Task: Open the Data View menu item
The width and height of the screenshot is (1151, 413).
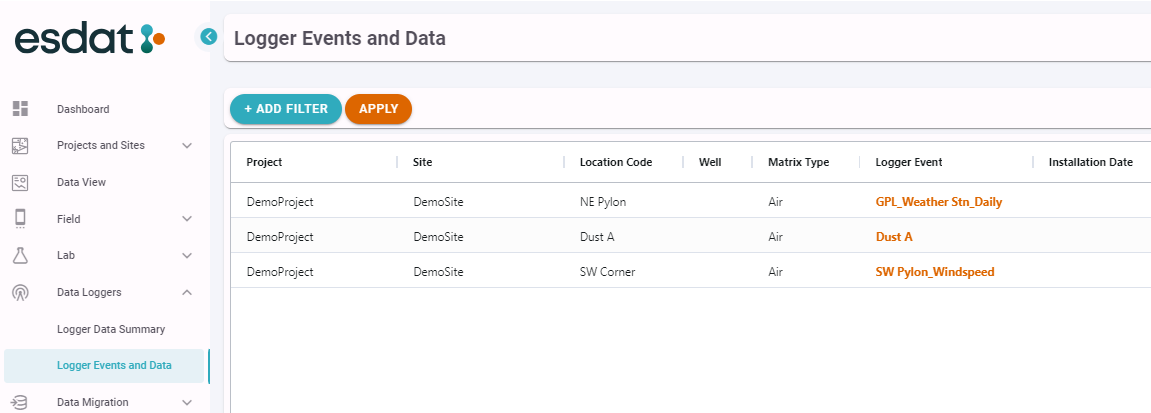Action: click(81, 182)
